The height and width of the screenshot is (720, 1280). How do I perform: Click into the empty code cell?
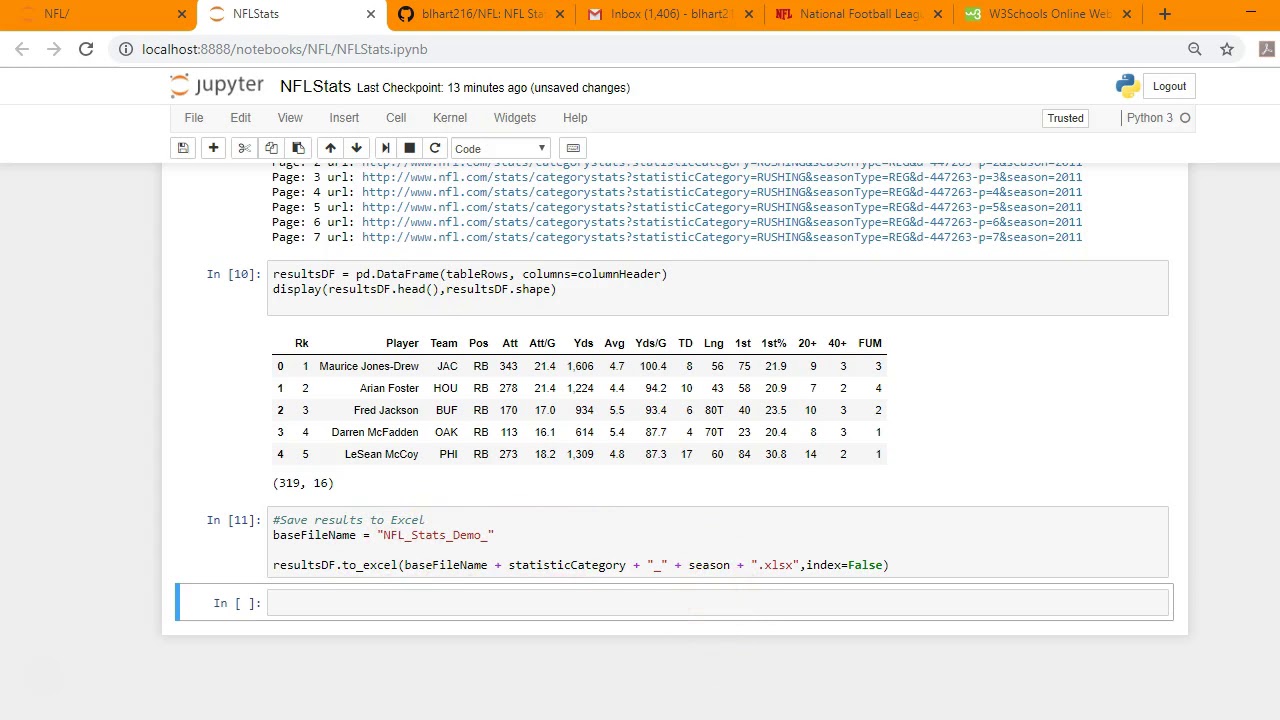click(717, 602)
